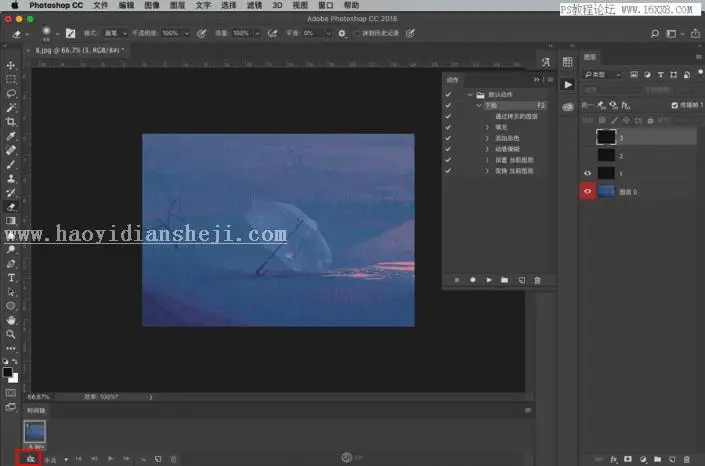
Task: Select the Ellipse shape tool
Action: pyautogui.click(x=11, y=306)
